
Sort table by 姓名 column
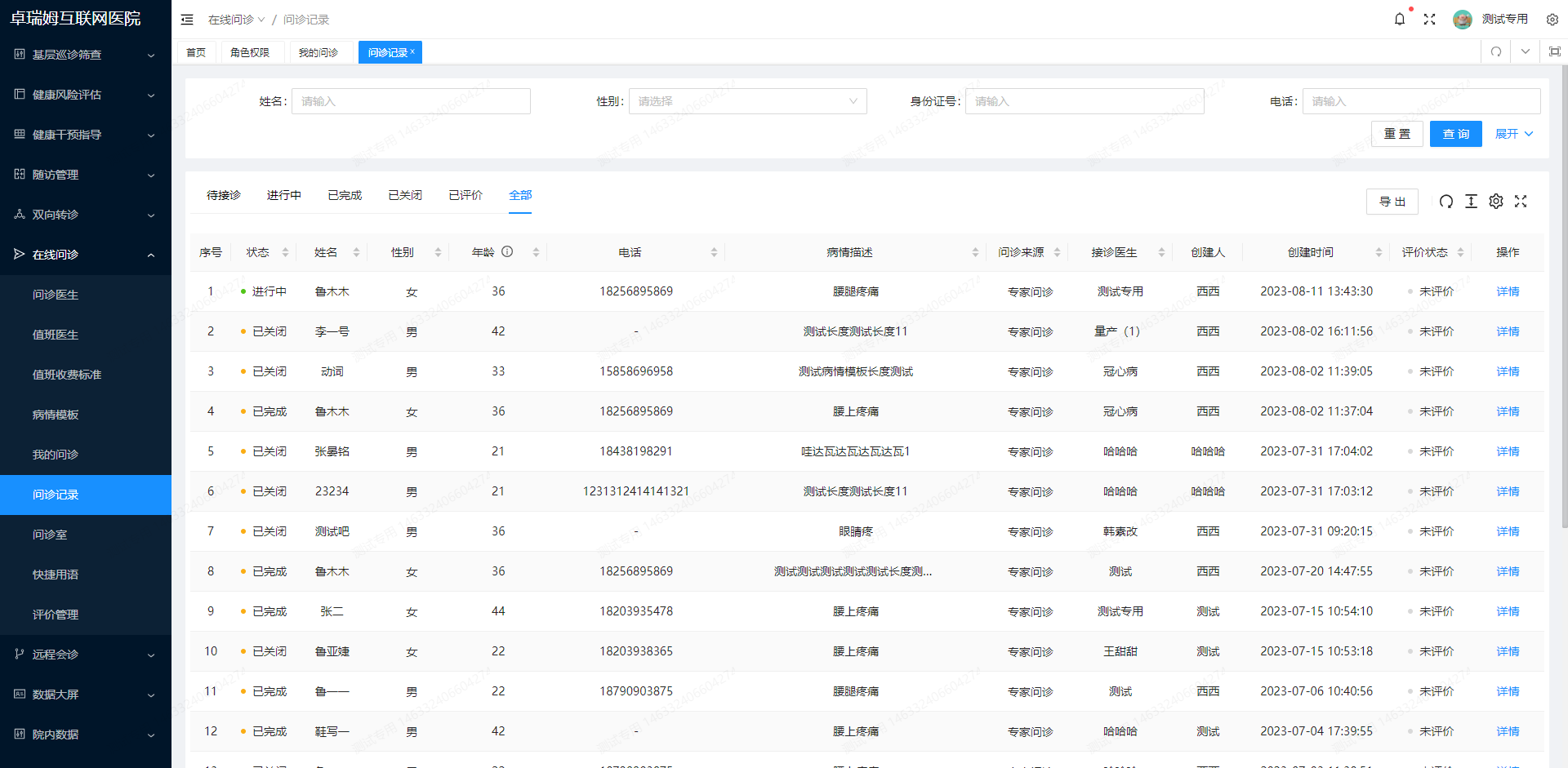click(356, 252)
